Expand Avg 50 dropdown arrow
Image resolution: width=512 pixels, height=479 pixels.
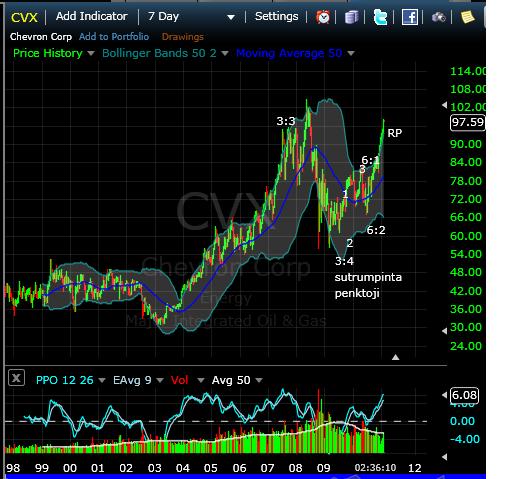[x=259, y=380]
